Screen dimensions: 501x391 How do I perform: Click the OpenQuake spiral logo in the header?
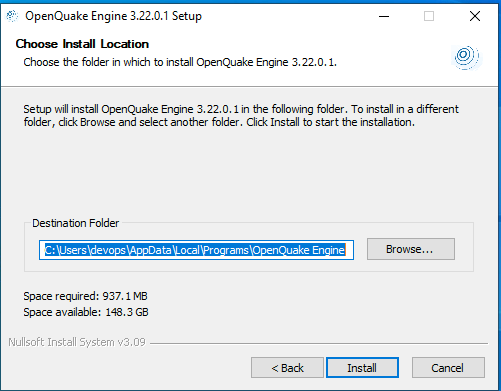(467, 57)
